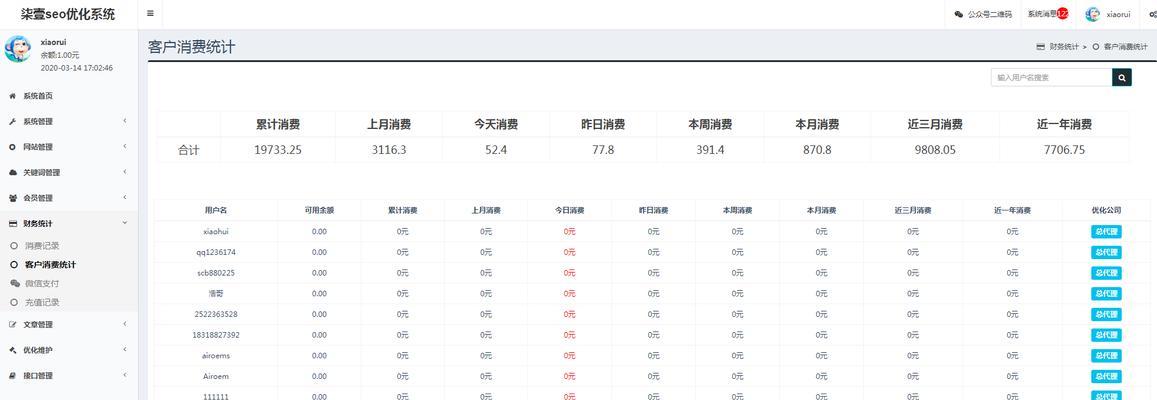Expand chevron beside 文章管理
This screenshot has width=1157, height=400.
(x=125, y=324)
